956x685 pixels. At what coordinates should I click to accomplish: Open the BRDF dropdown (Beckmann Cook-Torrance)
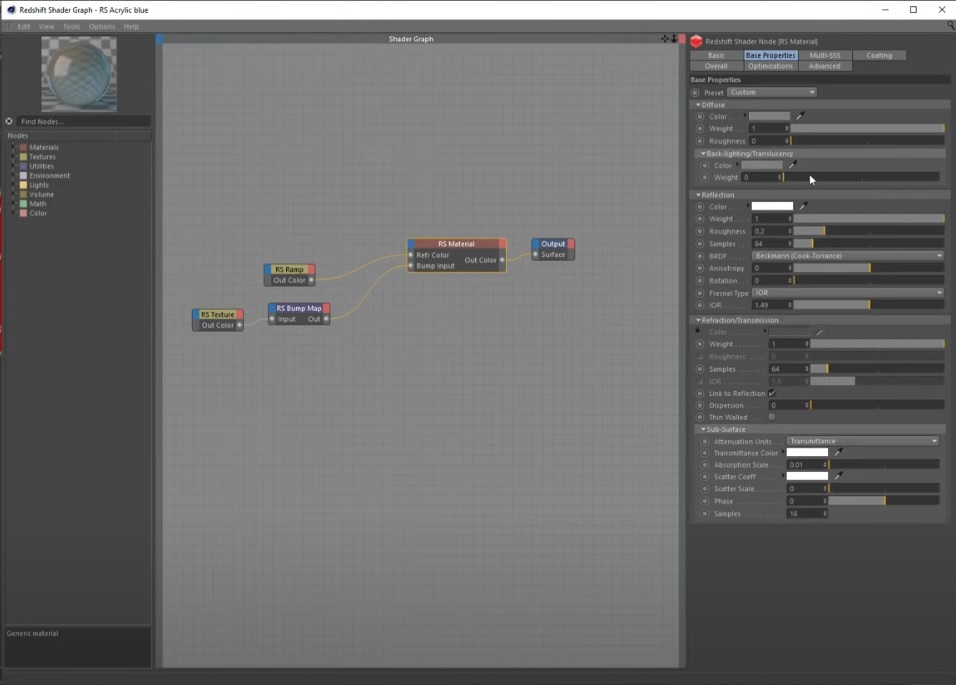[x=848, y=256]
